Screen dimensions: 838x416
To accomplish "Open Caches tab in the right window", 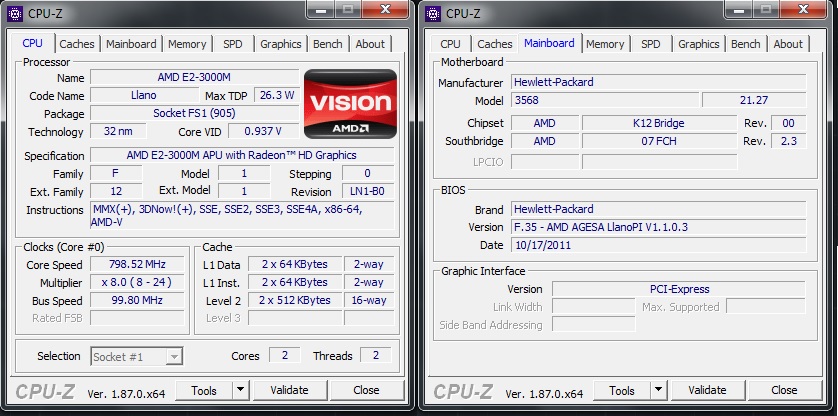I will click(495, 44).
